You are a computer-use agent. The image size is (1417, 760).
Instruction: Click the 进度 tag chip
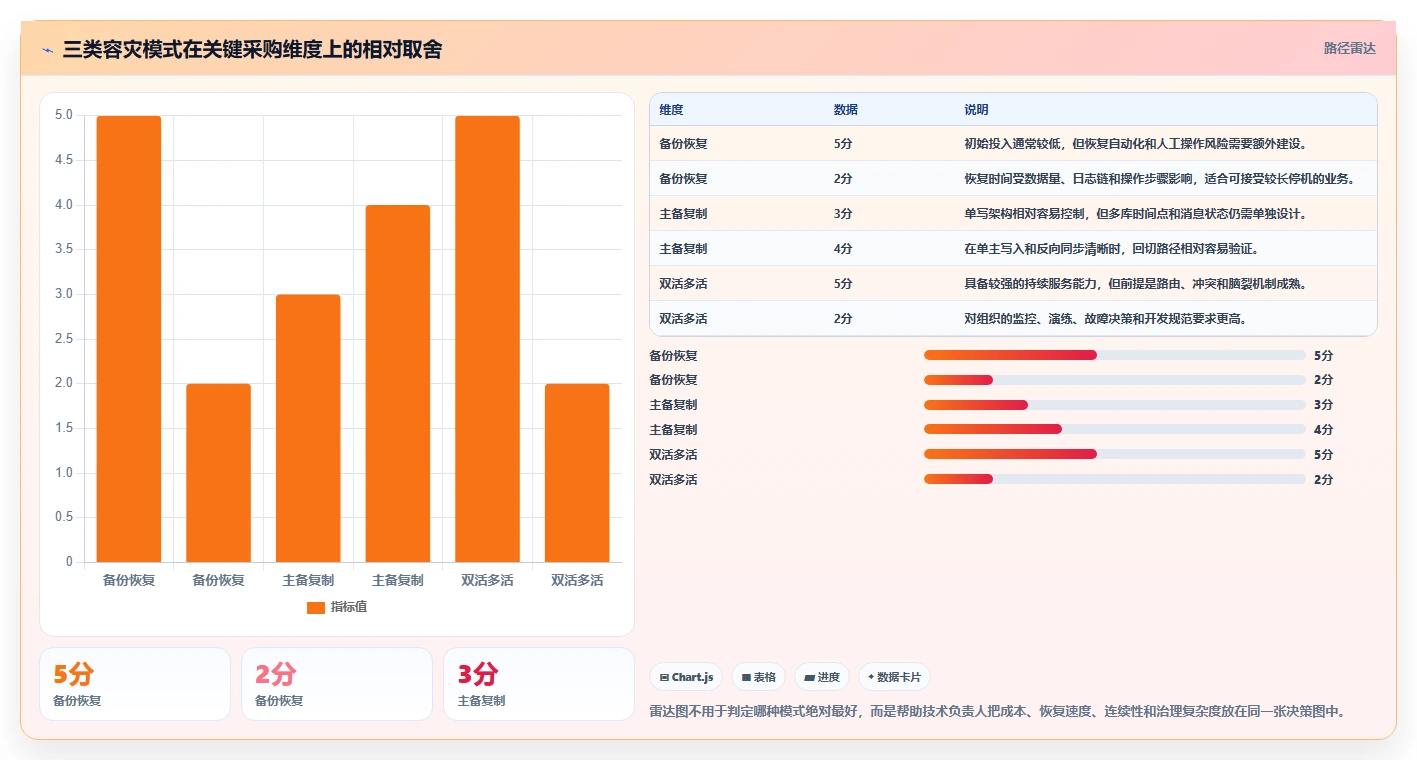coord(822,677)
